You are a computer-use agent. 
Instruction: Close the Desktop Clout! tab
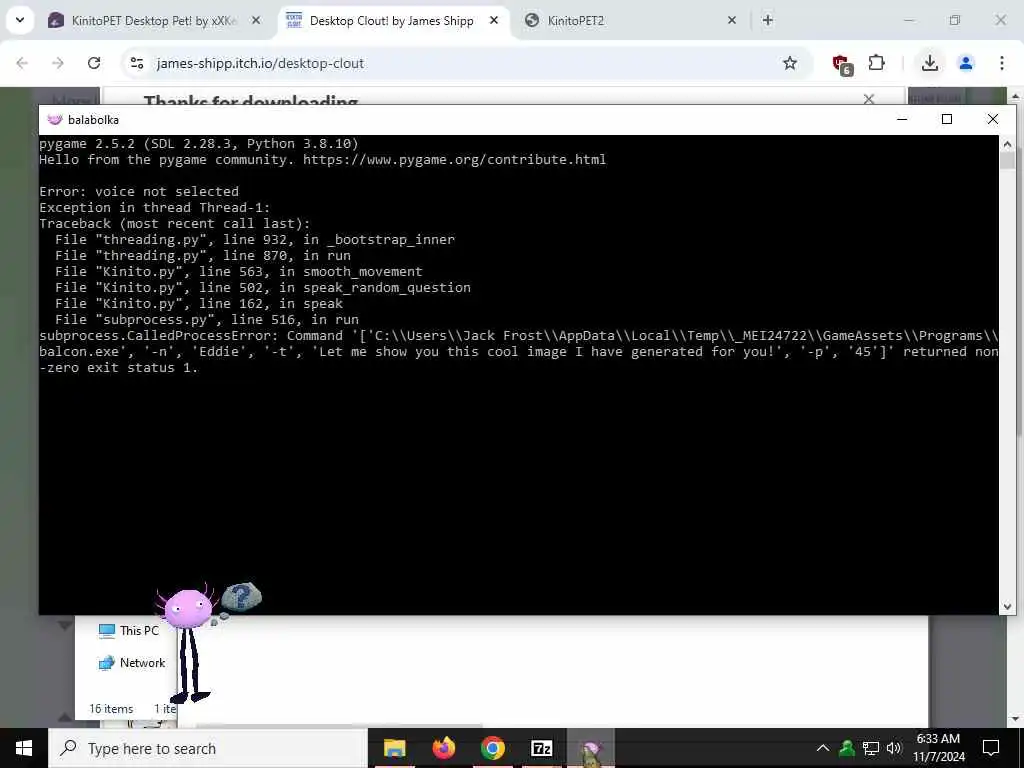494,21
